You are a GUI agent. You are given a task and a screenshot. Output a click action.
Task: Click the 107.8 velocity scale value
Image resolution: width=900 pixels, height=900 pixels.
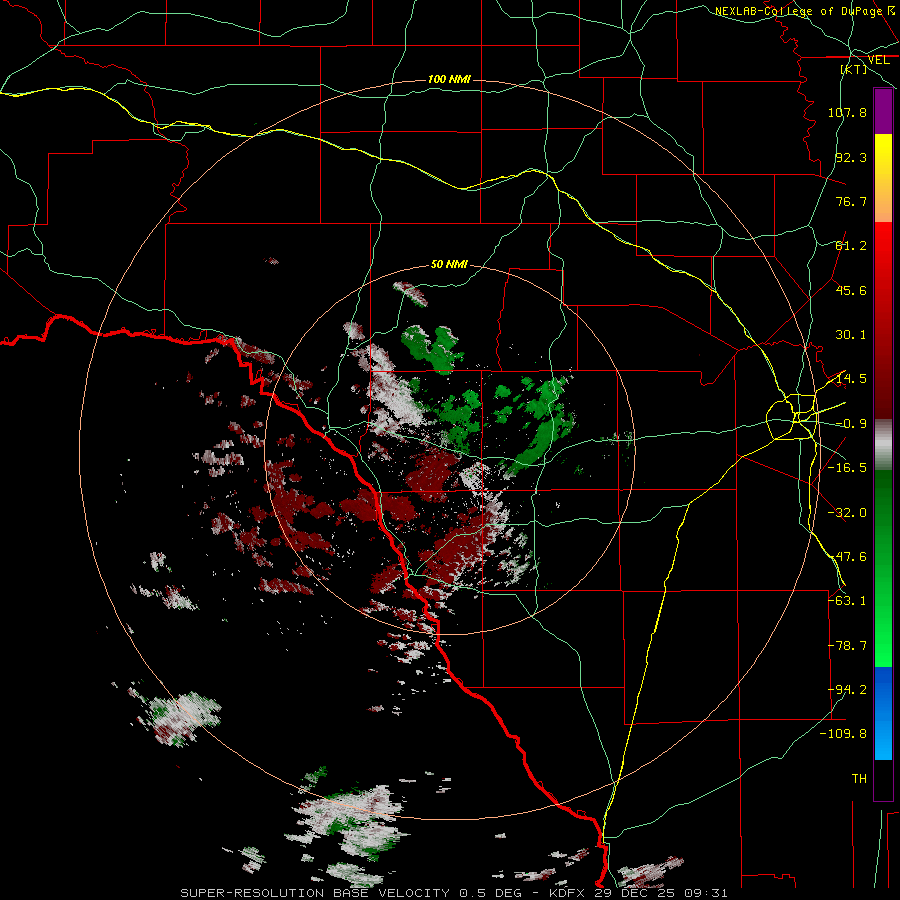(847, 112)
